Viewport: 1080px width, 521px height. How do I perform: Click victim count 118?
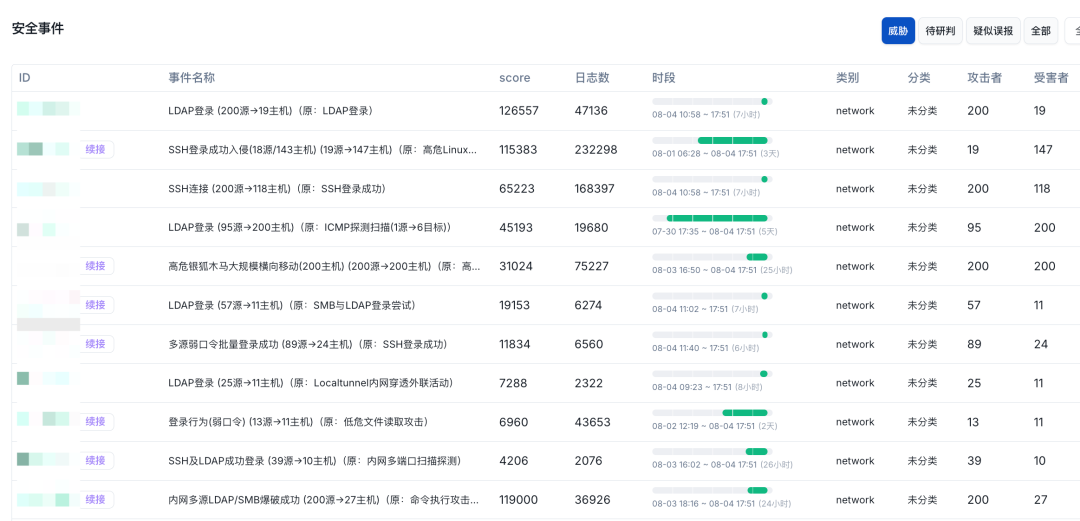click(x=1042, y=188)
